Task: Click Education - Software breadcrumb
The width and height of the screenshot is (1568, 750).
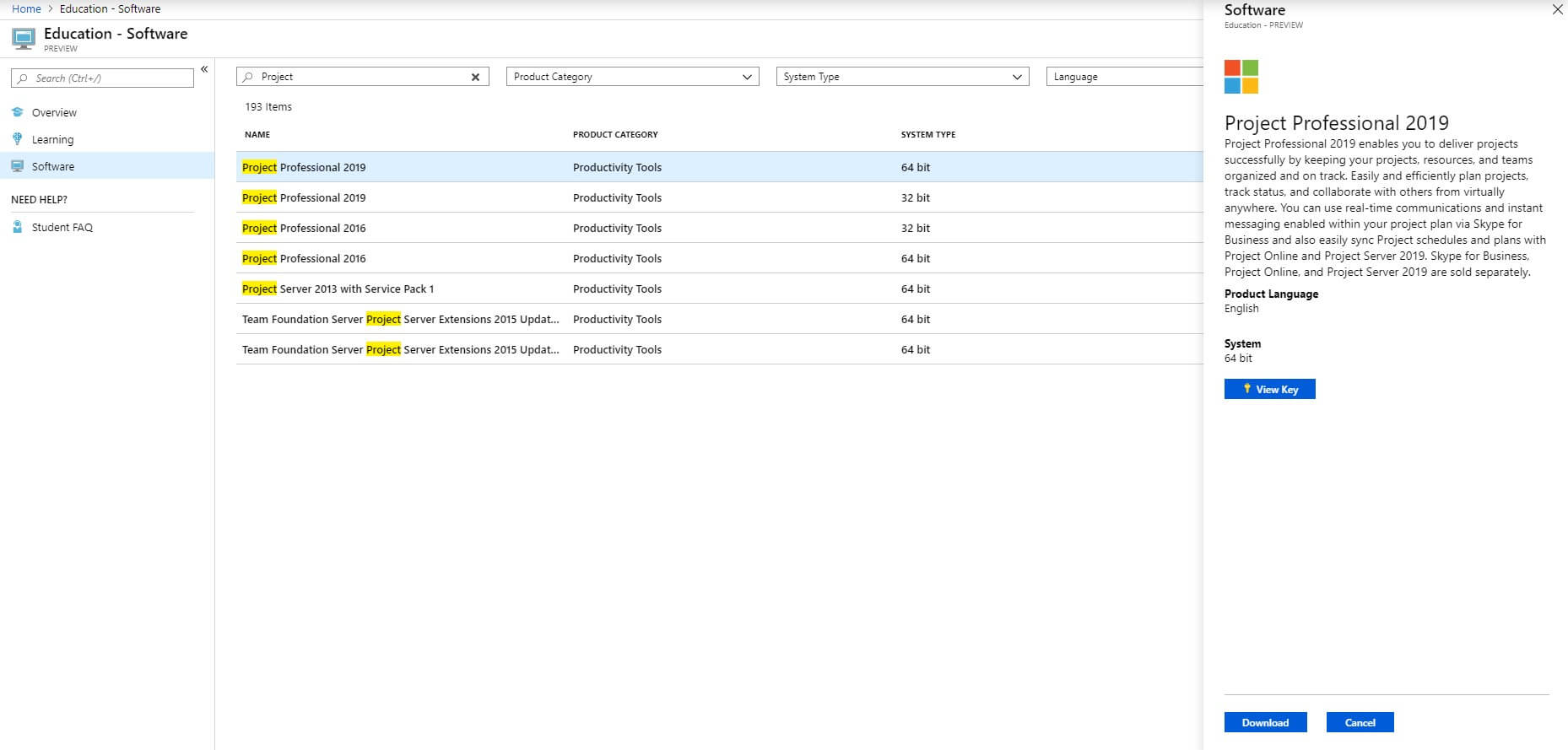Action: click(x=110, y=8)
